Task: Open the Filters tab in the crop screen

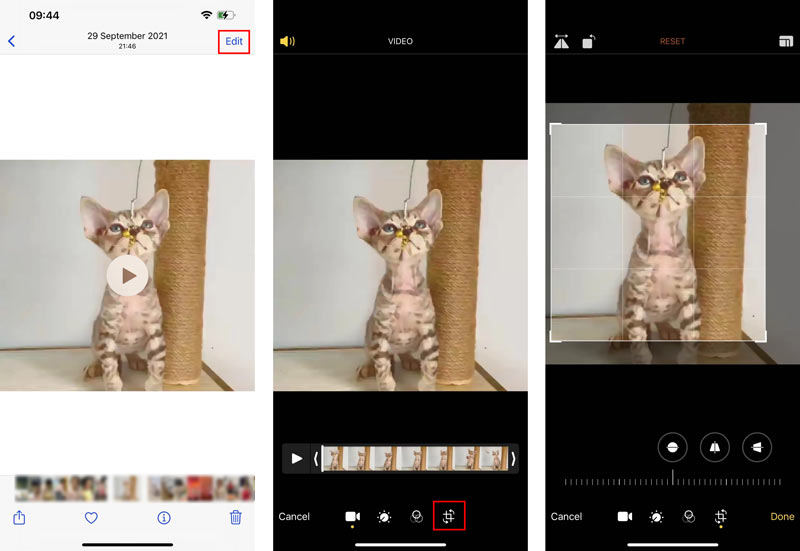Action: (x=689, y=517)
